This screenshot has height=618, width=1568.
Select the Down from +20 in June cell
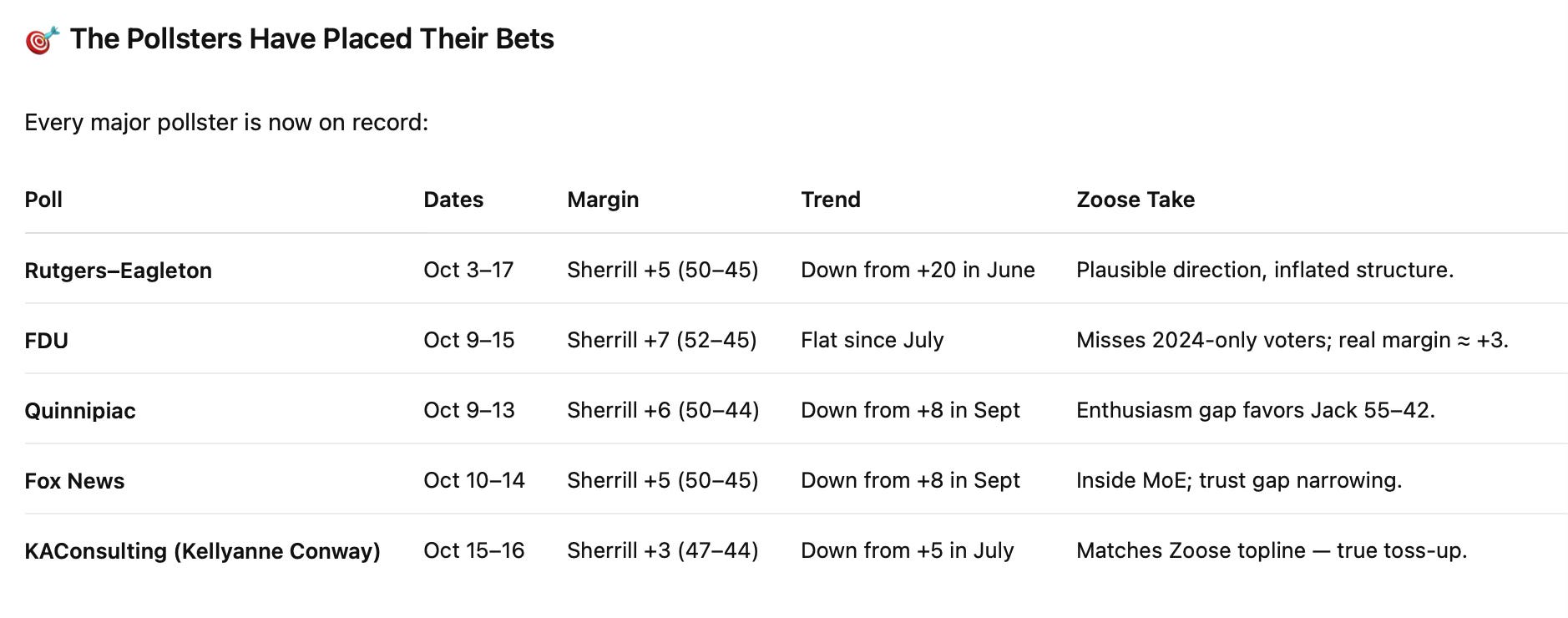[x=918, y=270]
